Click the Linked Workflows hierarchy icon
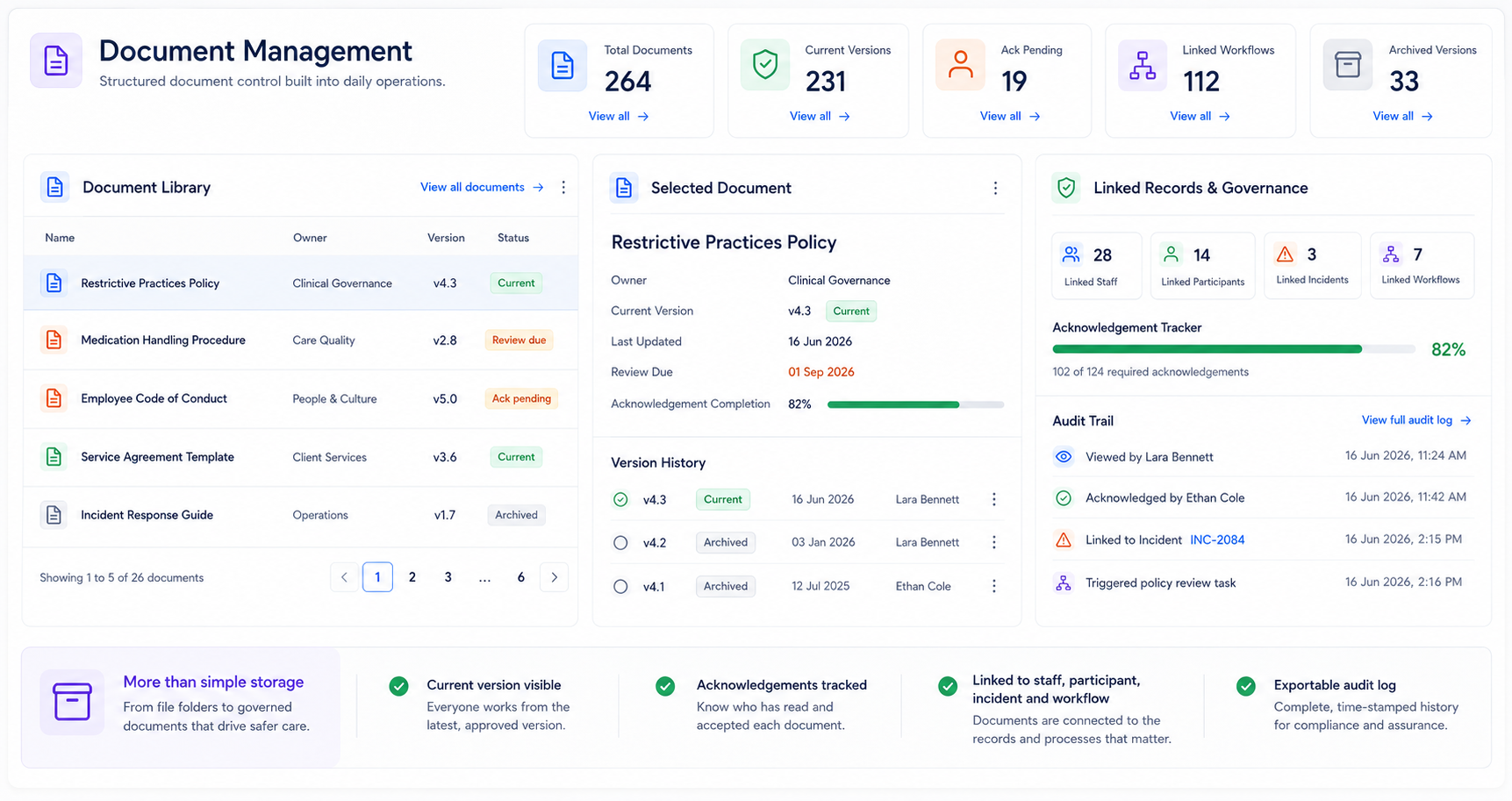 (x=1143, y=65)
